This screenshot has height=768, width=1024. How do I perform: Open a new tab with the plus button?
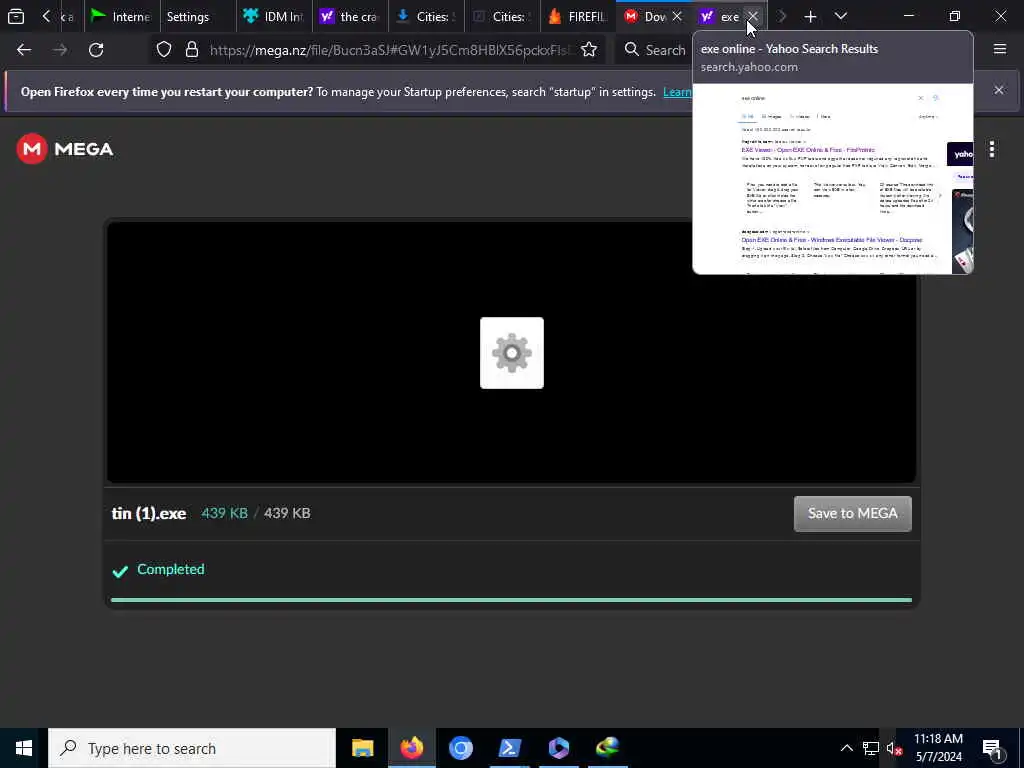coord(810,16)
